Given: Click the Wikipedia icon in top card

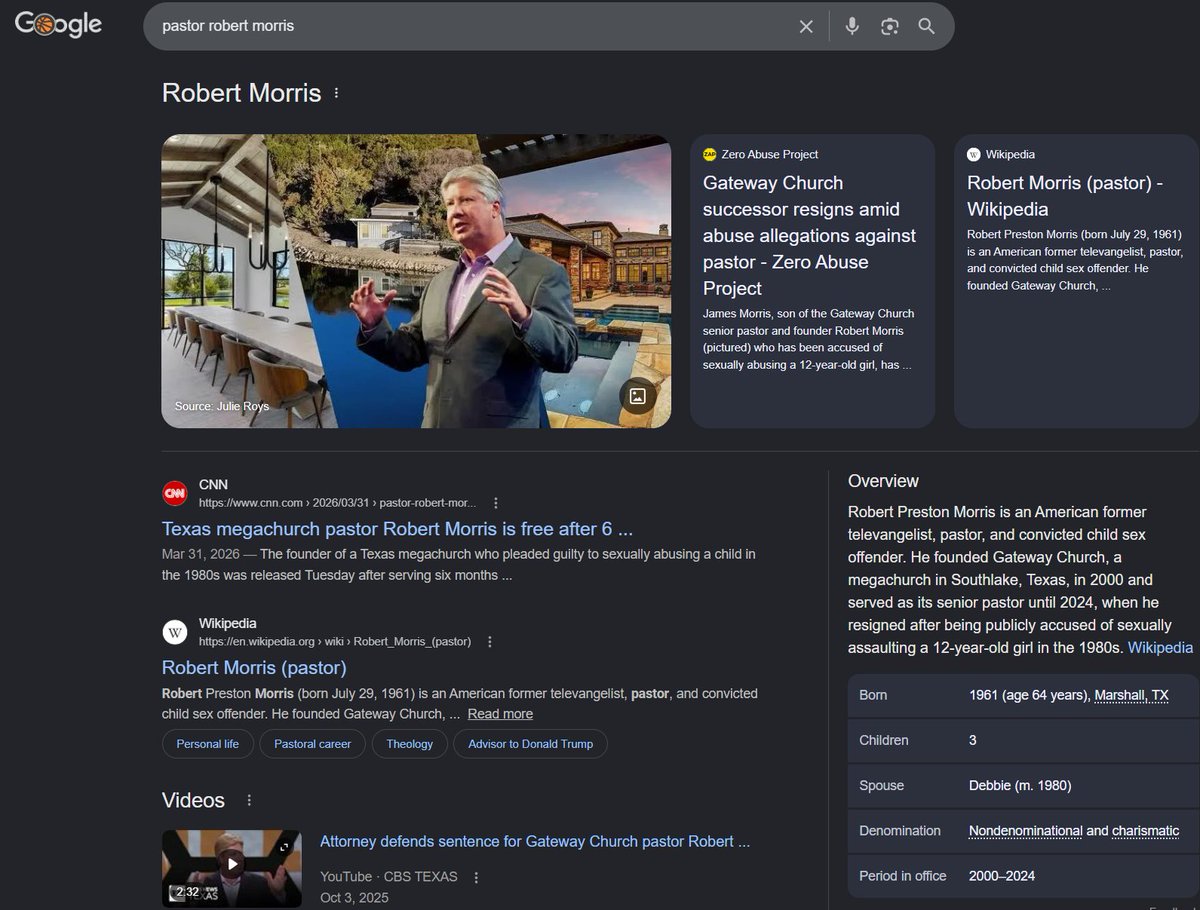Looking at the screenshot, I should tap(974, 154).
